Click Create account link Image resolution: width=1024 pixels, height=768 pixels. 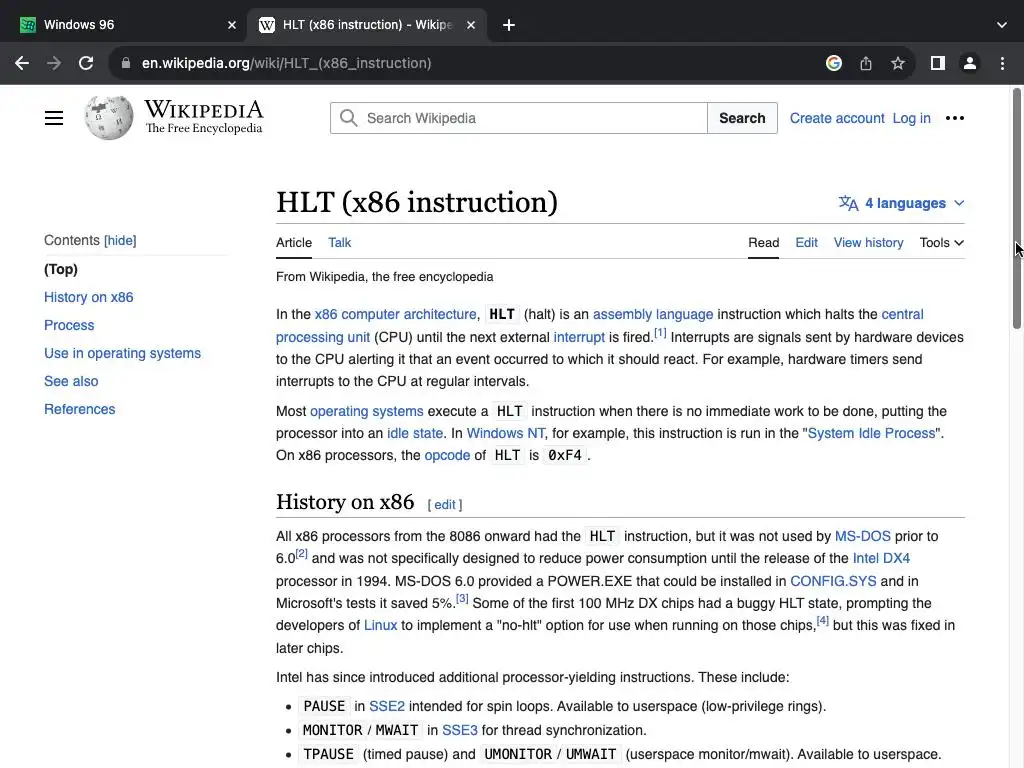[837, 118]
